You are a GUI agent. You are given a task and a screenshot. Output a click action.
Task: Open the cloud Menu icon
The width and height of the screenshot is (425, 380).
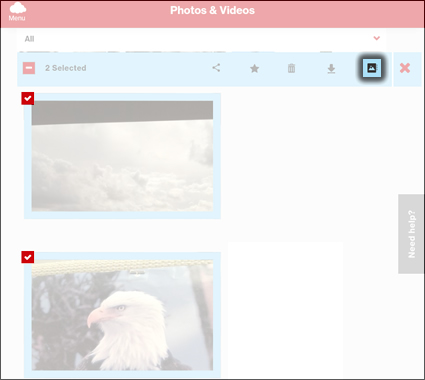pos(17,12)
